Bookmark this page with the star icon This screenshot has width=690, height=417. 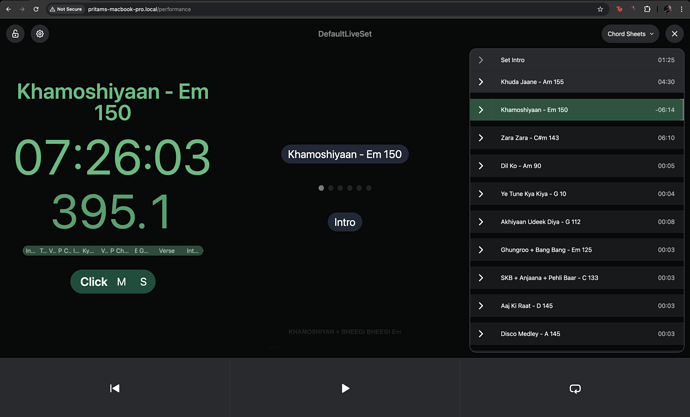click(x=600, y=9)
